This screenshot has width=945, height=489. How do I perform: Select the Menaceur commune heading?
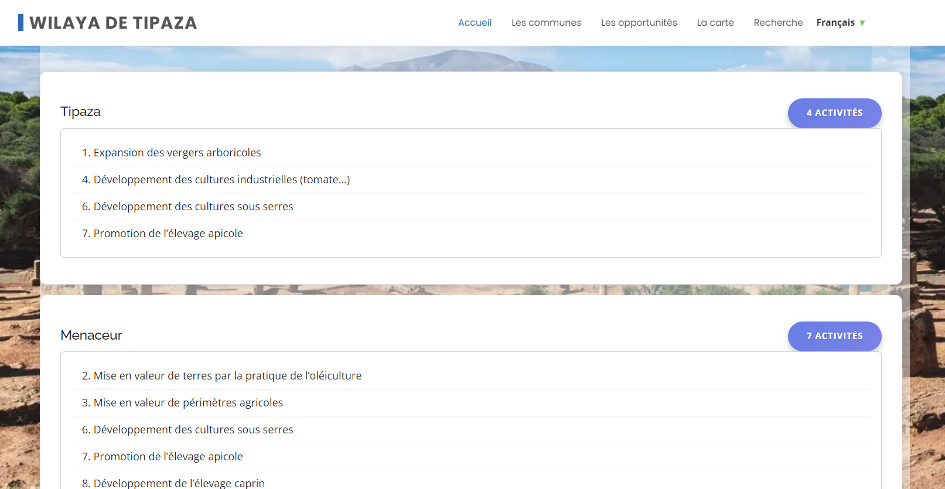point(91,335)
